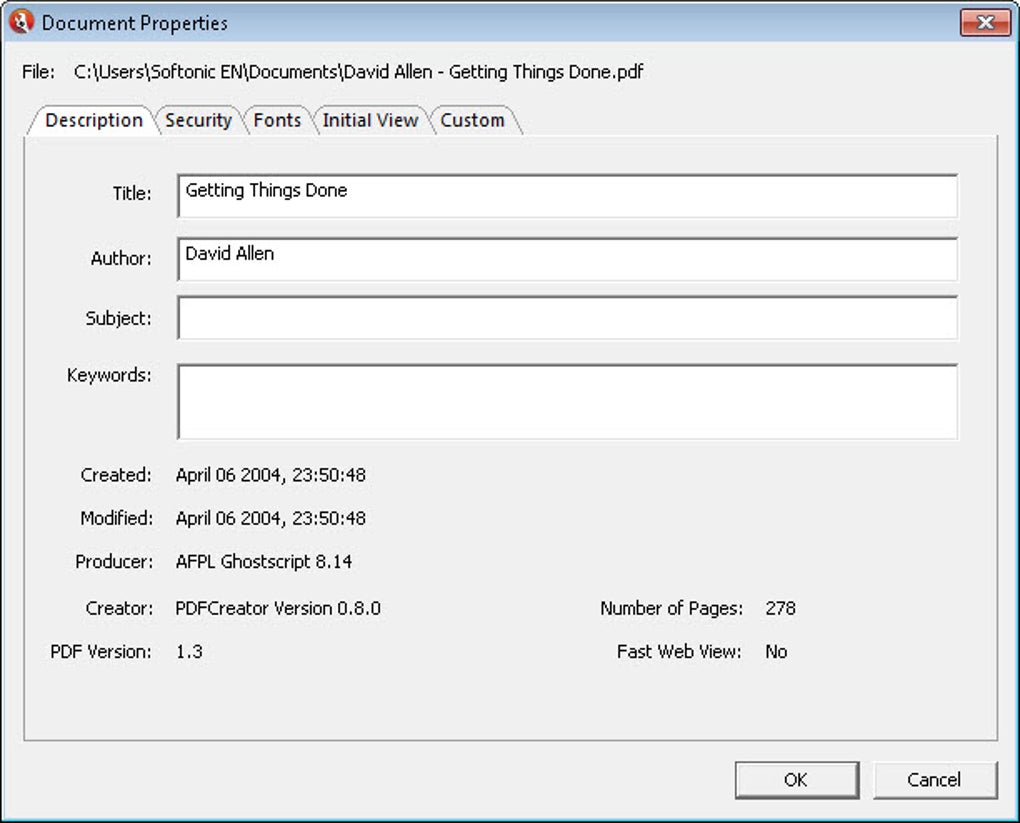Click the 'AFPL Ghostscript 8.14' producer value
Image resolution: width=1020 pixels, height=823 pixels.
(x=263, y=561)
